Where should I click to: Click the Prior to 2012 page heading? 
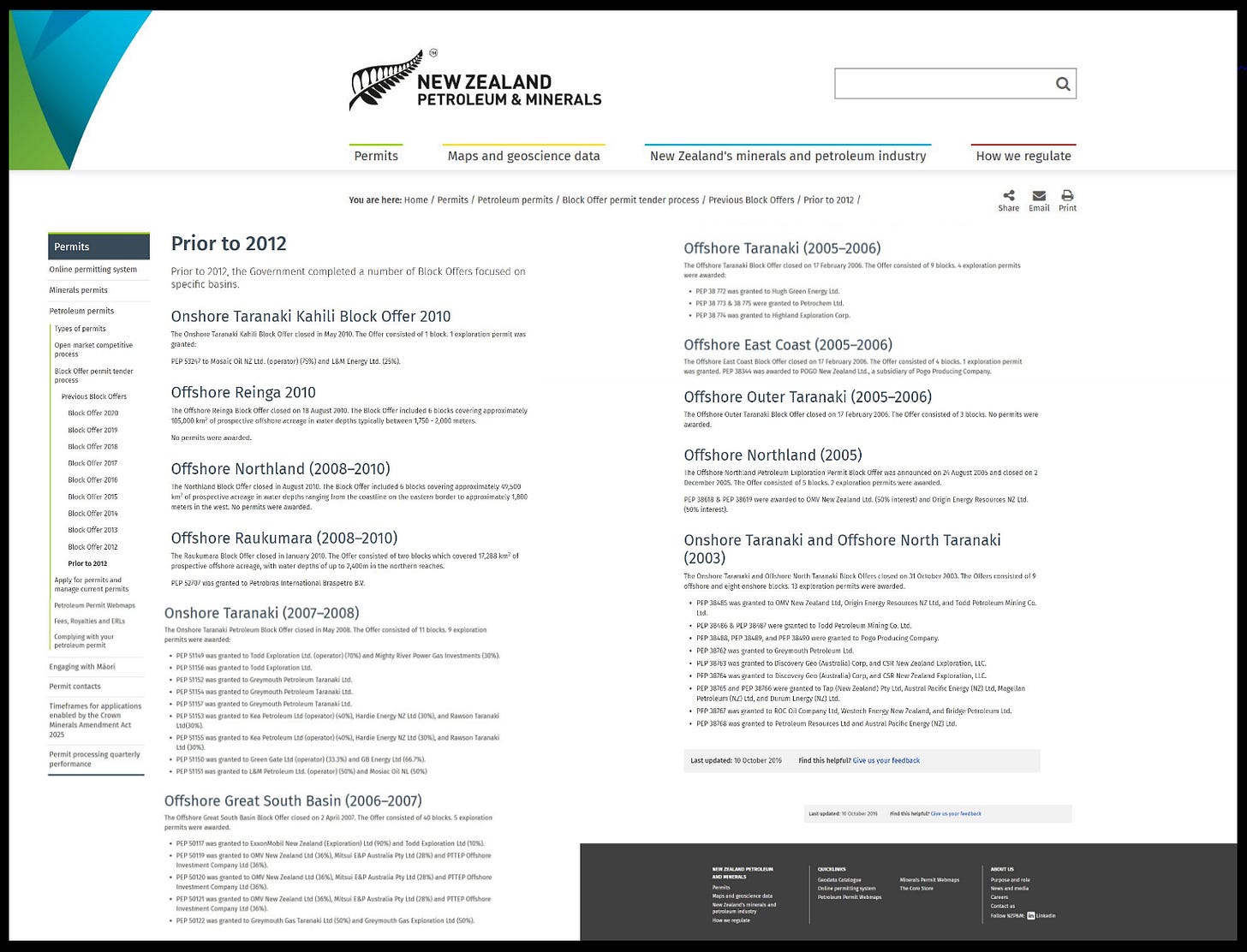coord(229,243)
